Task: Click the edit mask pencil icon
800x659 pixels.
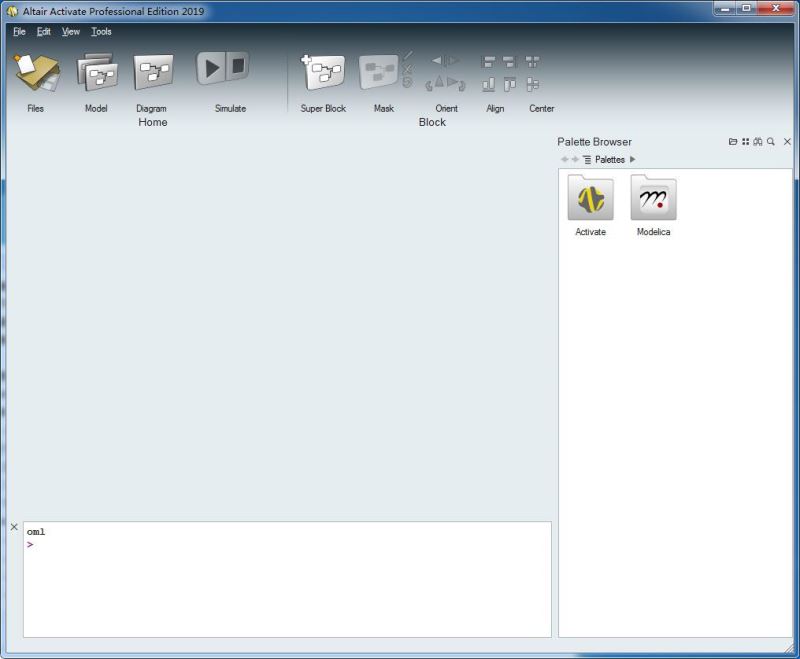Action: (x=408, y=56)
